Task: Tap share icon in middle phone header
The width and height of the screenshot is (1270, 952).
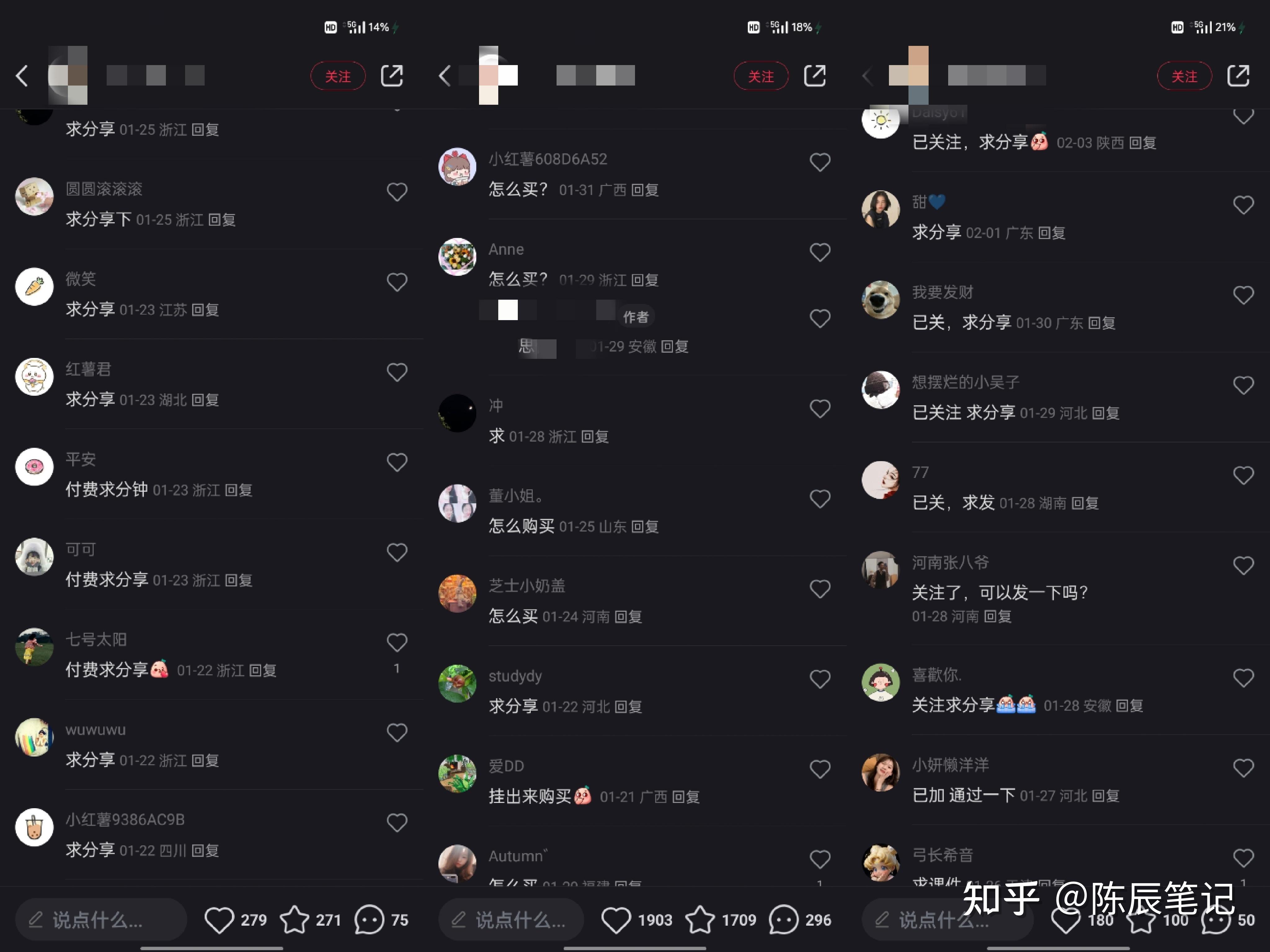Action: 815,76
